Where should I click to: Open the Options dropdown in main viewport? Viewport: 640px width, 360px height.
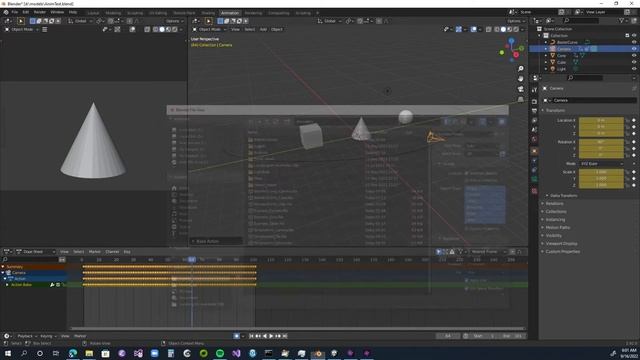point(516,21)
